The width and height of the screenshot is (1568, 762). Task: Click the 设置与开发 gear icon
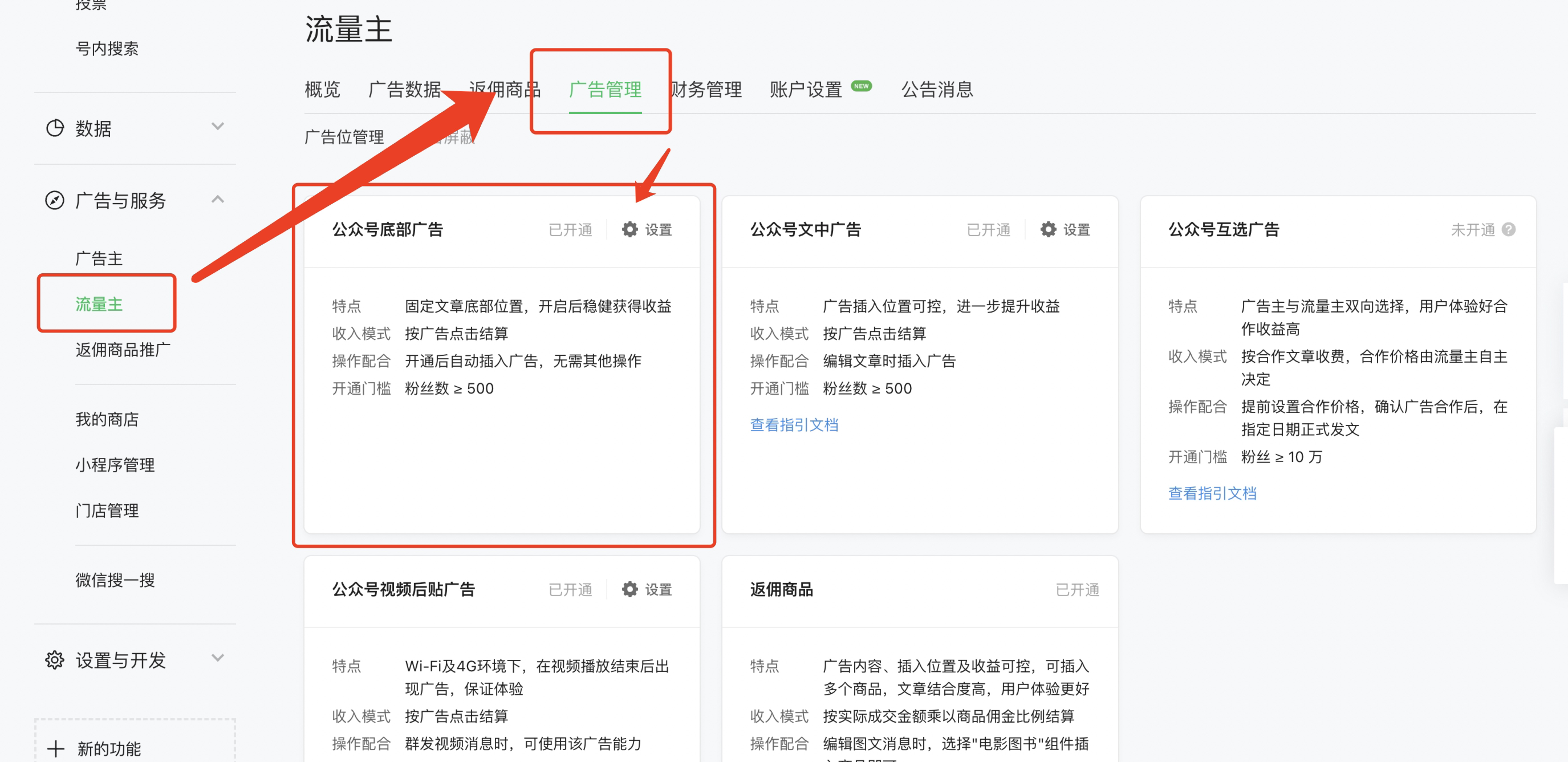pos(55,660)
